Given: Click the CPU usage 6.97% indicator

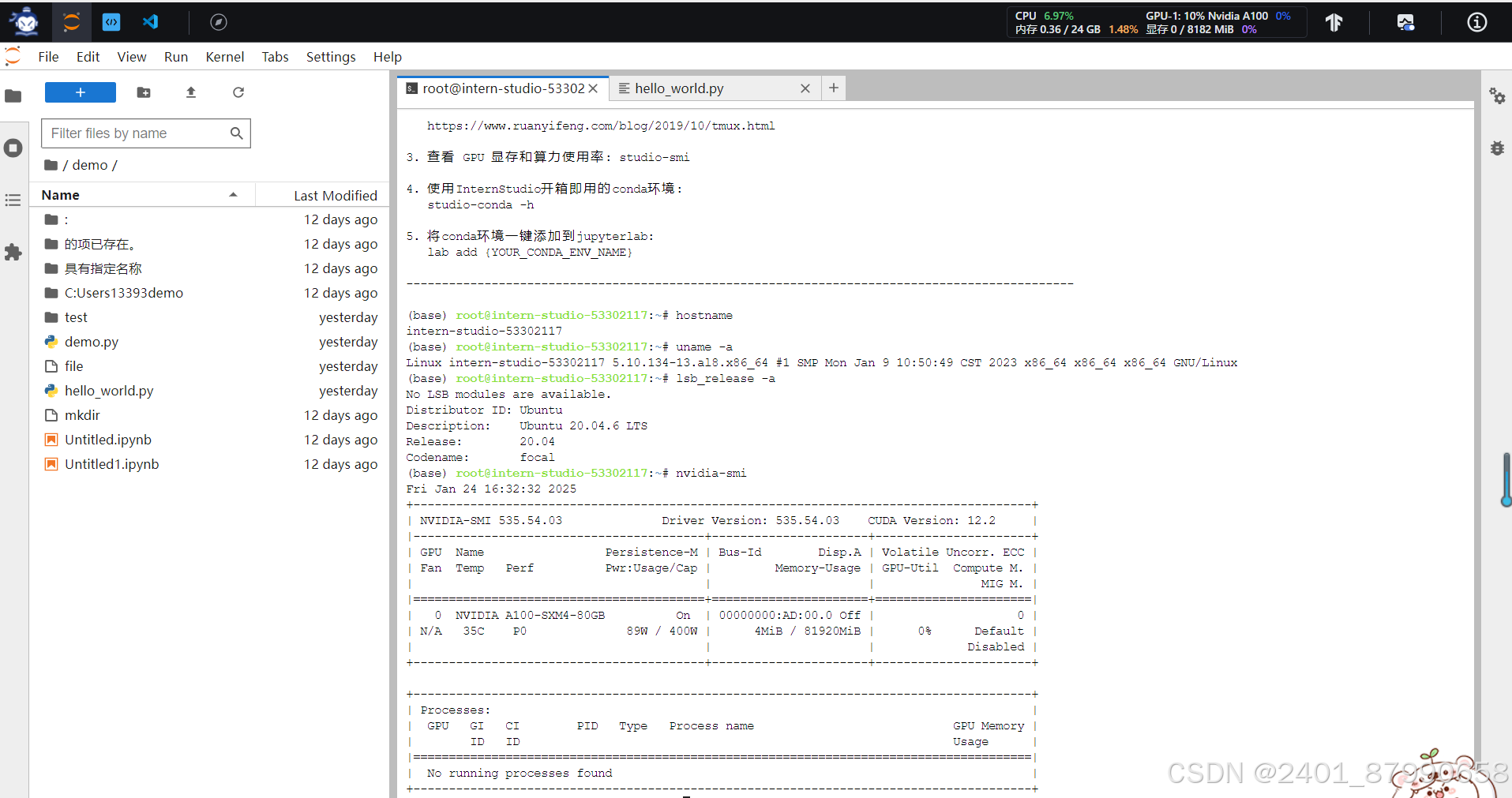Looking at the screenshot, I should (x=1044, y=16).
